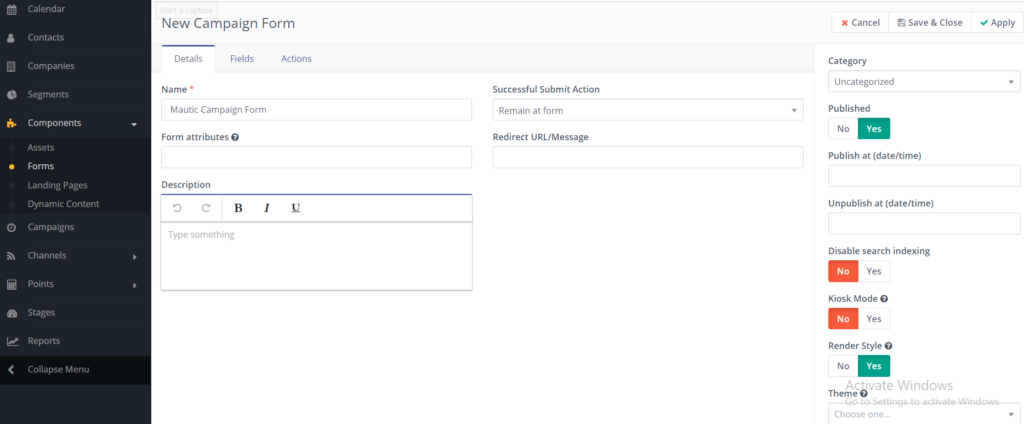The image size is (1024, 424).
Task: Click the Companies building icon
Action: 11,66
